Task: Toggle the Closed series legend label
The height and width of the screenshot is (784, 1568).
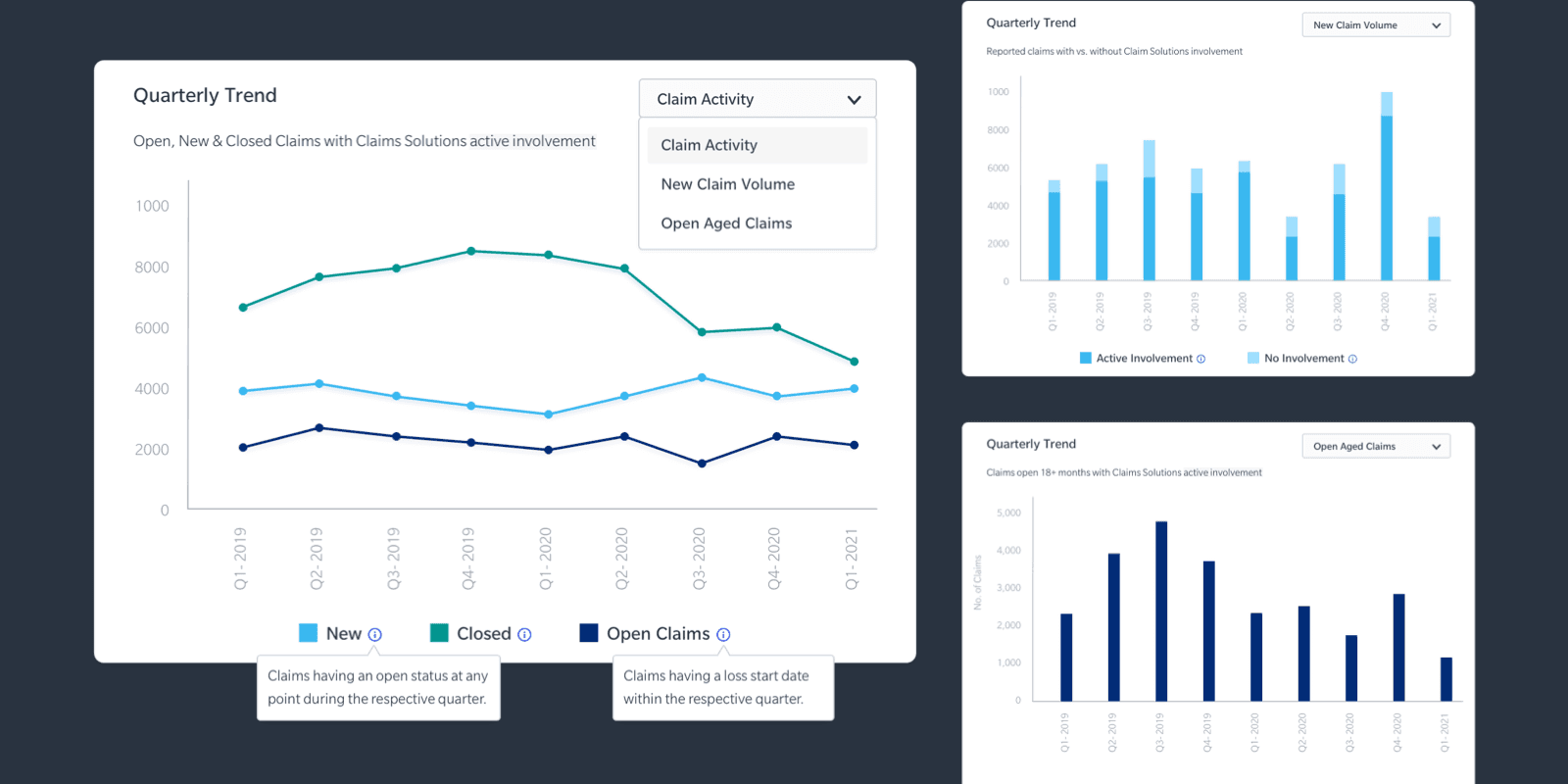Action: pyautogui.click(x=484, y=634)
